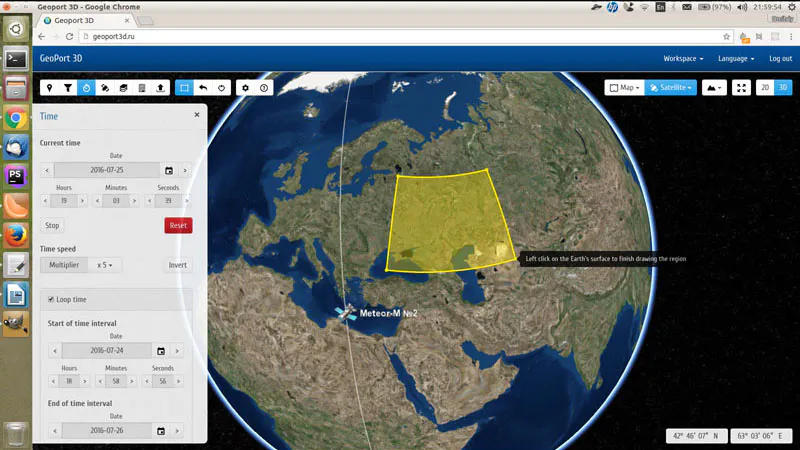Open the Ubuntu Trash in launcher

(x=16, y=433)
